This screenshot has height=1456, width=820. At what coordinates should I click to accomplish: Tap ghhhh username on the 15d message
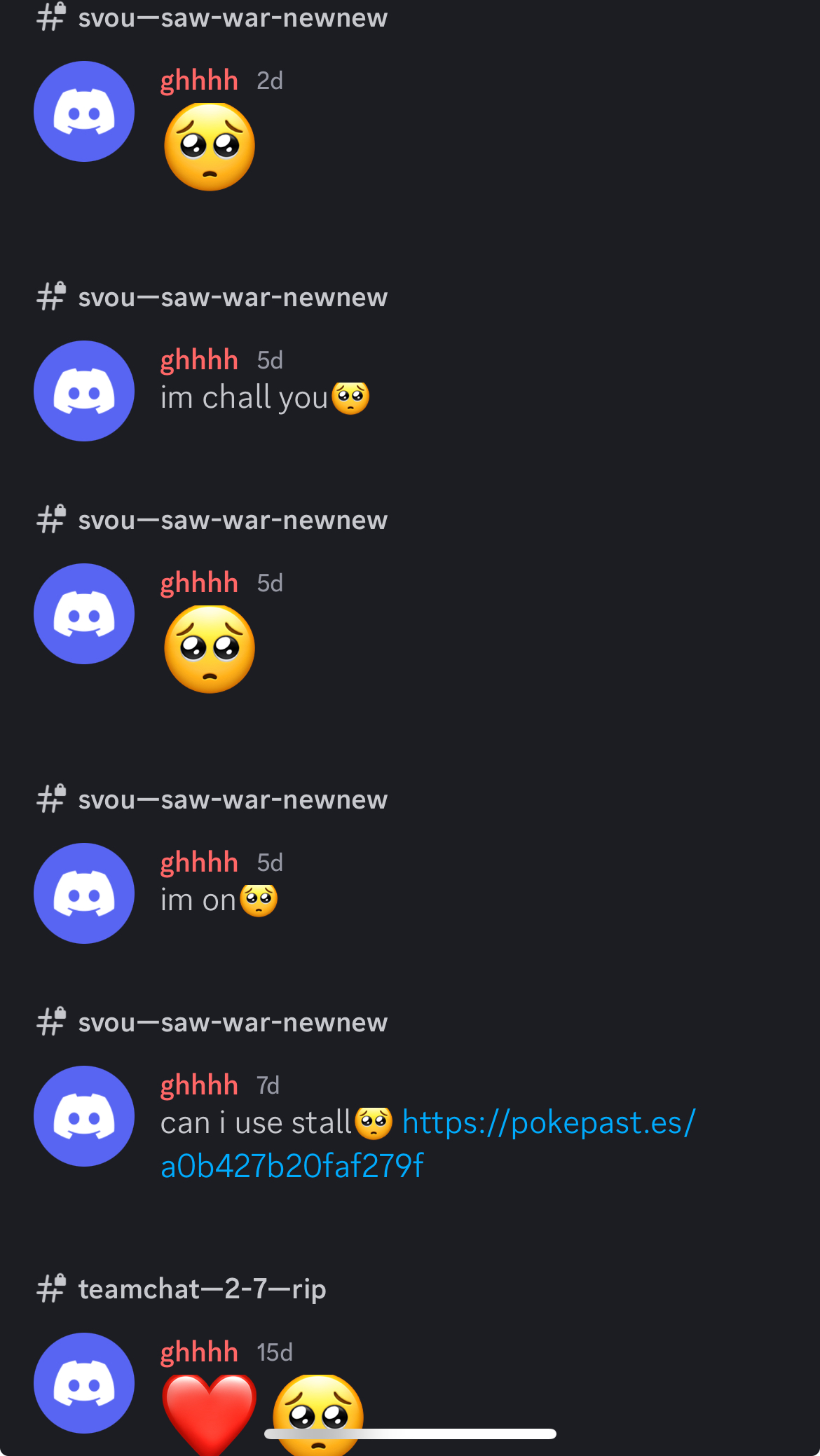coord(199,1352)
